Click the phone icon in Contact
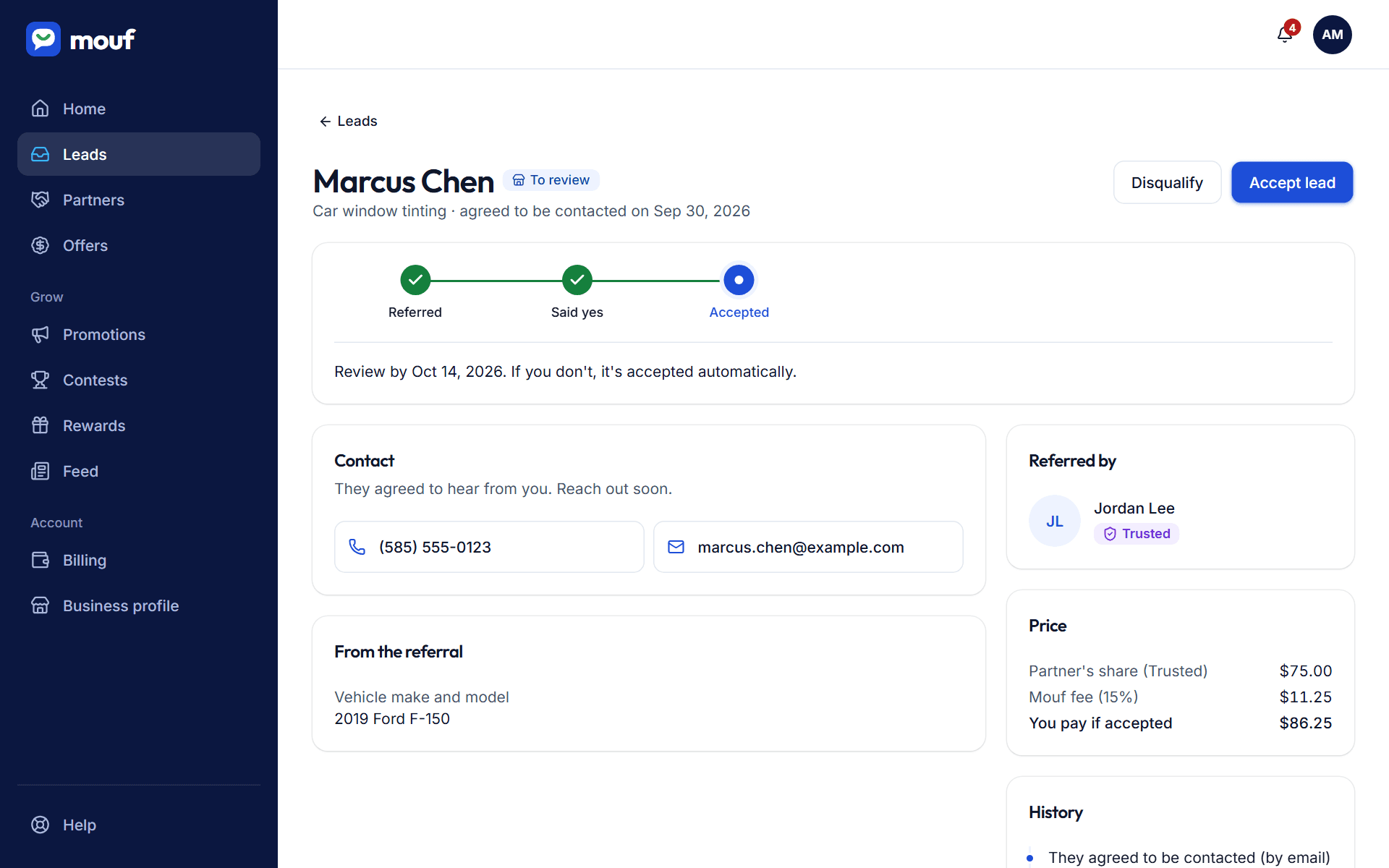Viewport: 1389px width, 868px height. click(x=357, y=547)
